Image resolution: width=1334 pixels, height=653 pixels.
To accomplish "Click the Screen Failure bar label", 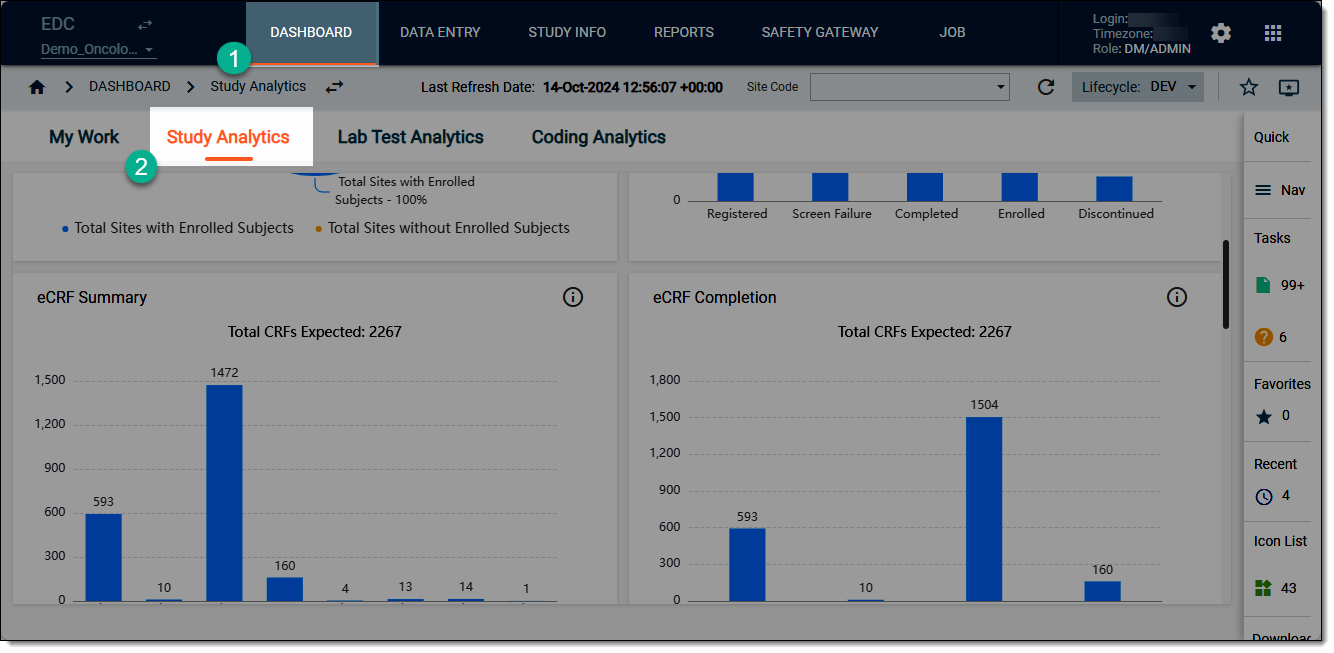I will pyautogui.click(x=832, y=214).
